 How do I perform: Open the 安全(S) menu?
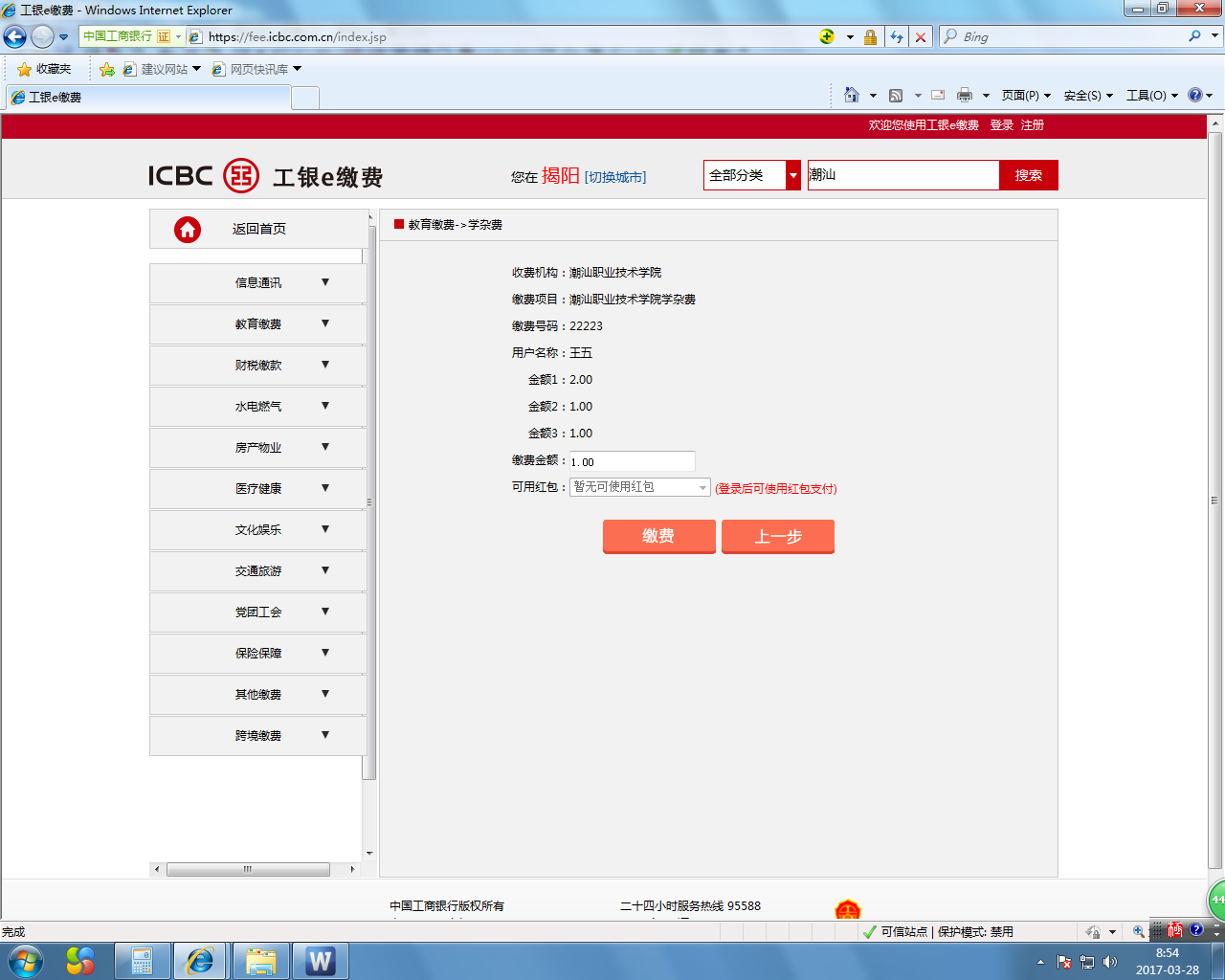pyautogui.click(x=1088, y=96)
